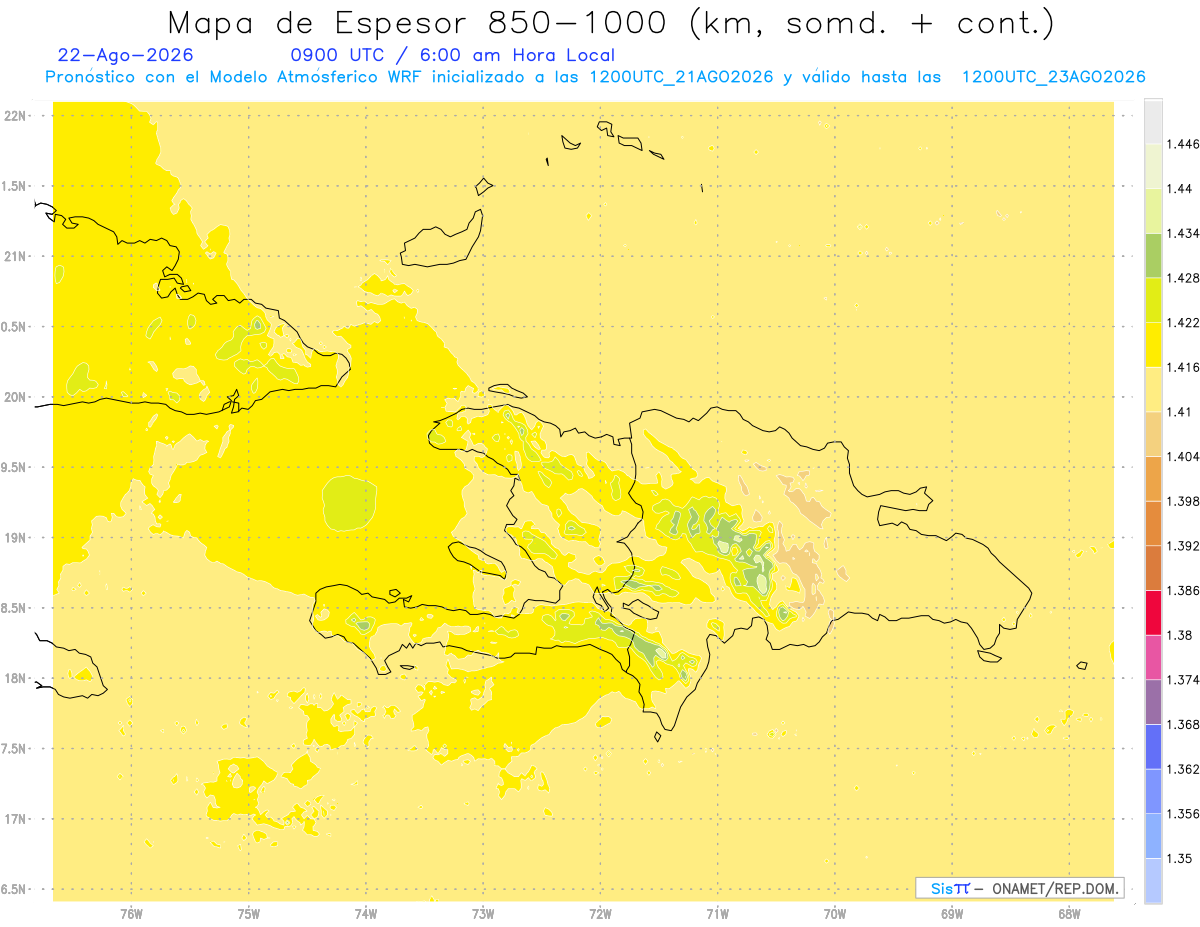The width and height of the screenshot is (1200, 927).
Task: Click the '17N' latitude label
Action: [x=14, y=819]
